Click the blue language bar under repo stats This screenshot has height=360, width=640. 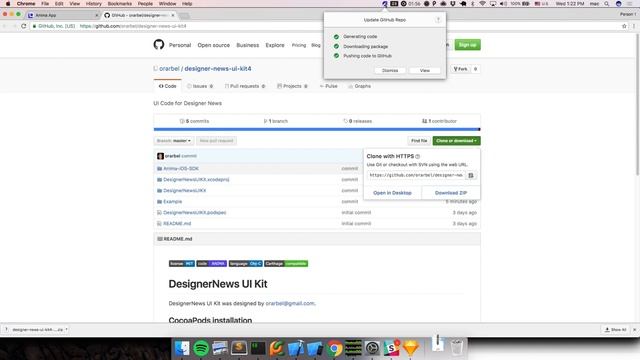coord(317,129)
